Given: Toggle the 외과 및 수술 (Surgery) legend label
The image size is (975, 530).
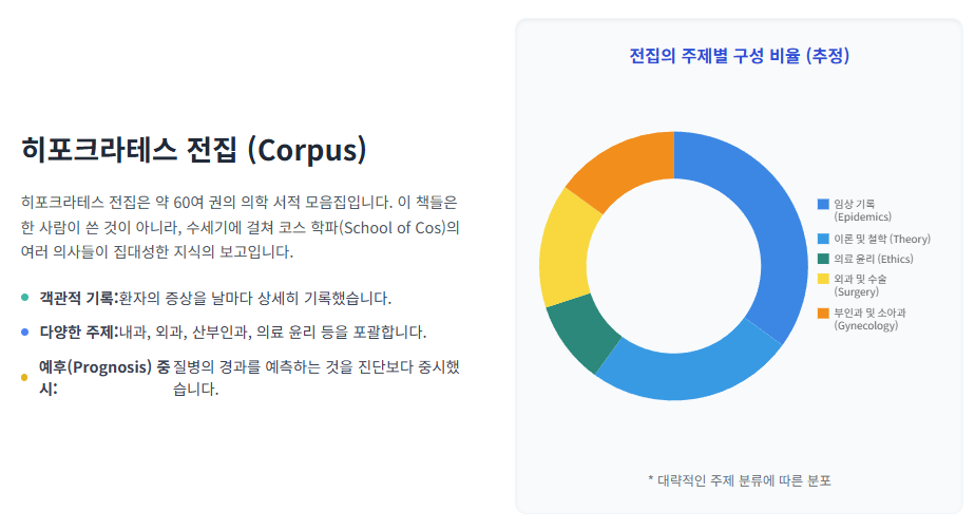Looking at the screenshot, I should [860, 285].
